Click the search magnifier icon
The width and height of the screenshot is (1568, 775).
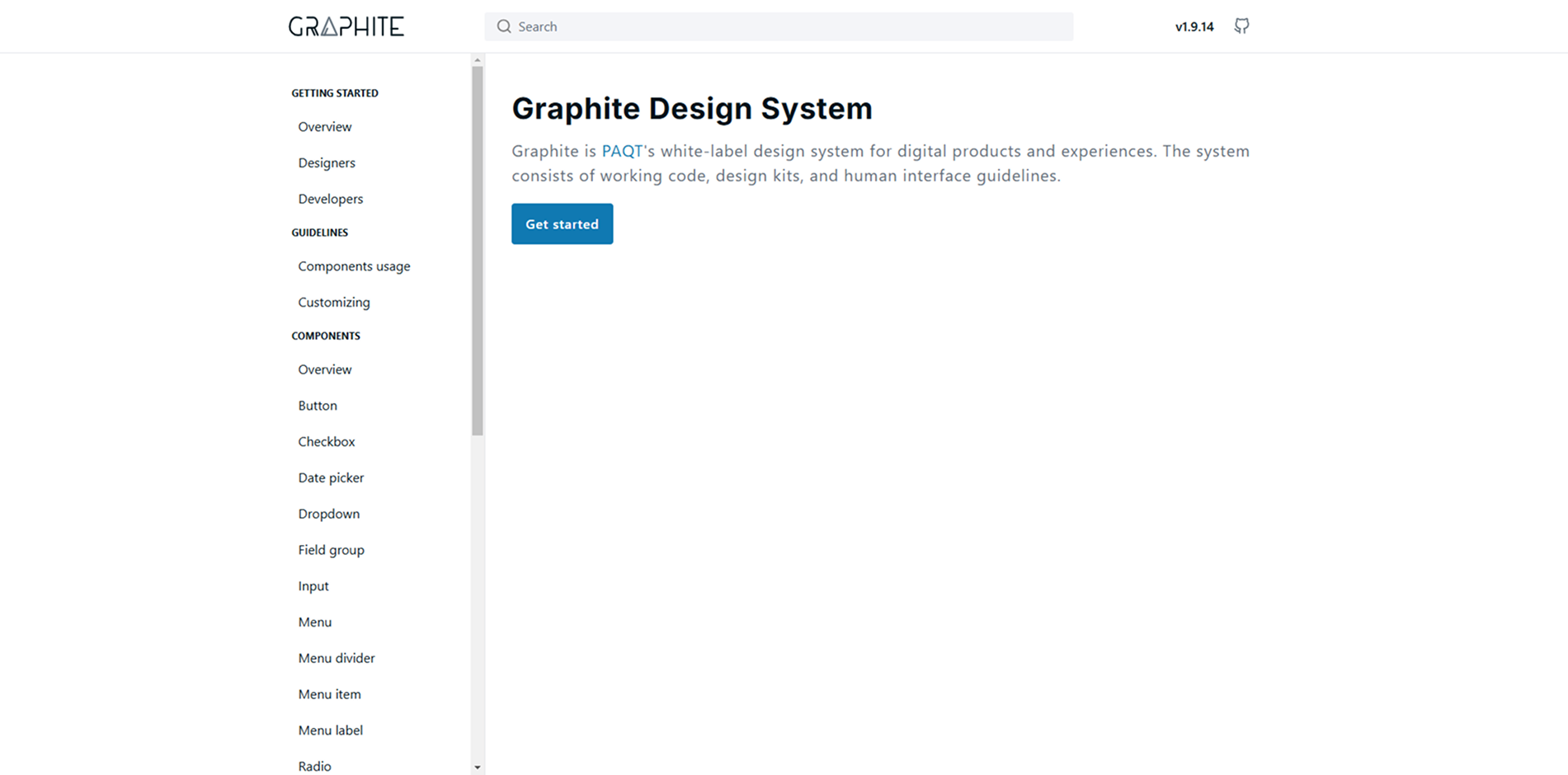click(504, 26)
